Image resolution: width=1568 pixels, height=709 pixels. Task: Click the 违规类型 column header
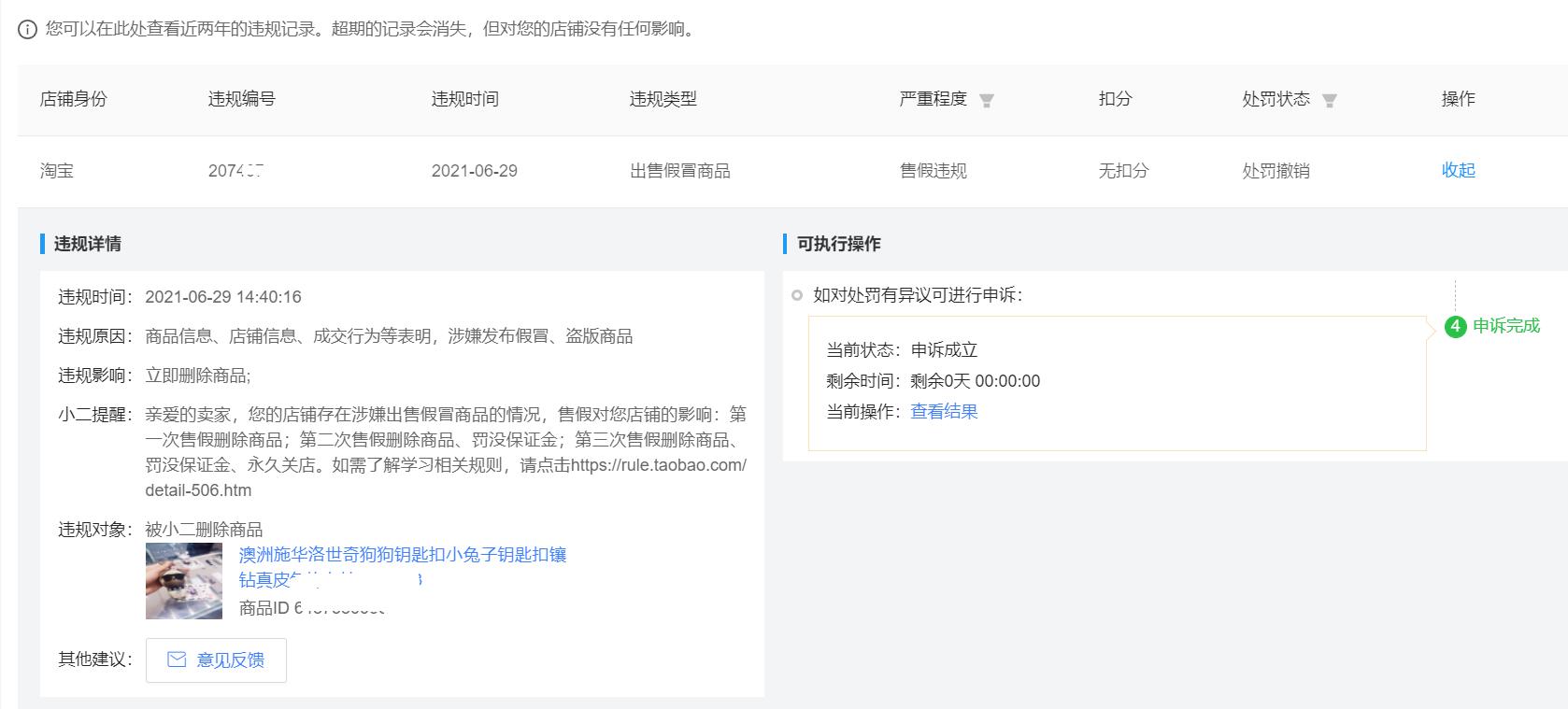(x=663, y=99)
